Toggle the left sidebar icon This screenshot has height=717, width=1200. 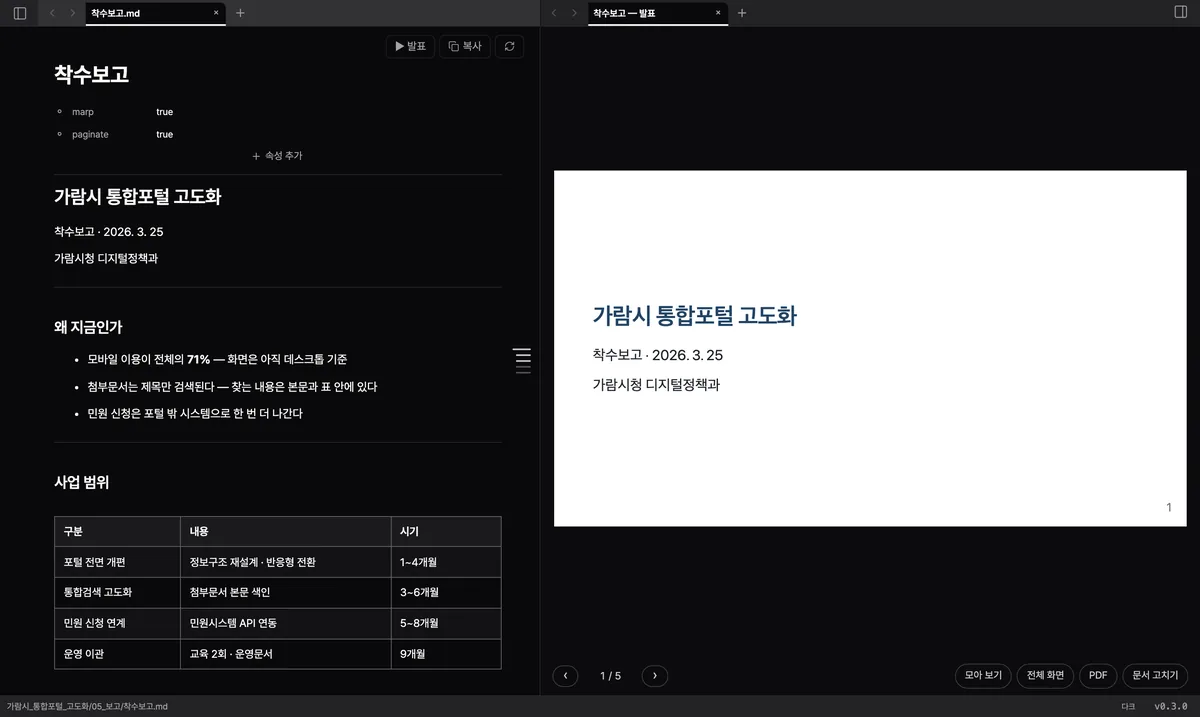coord(20,13)
